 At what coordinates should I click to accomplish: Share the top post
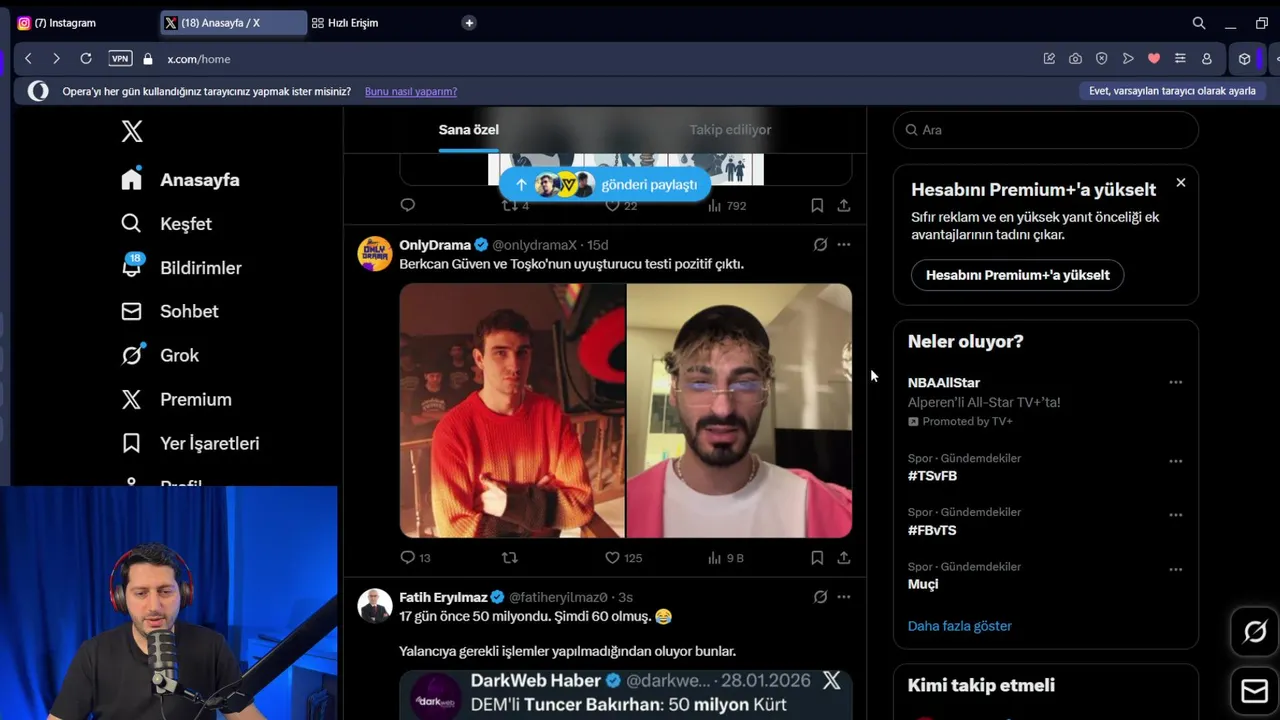pyautogui.click(x=844, y=205)
